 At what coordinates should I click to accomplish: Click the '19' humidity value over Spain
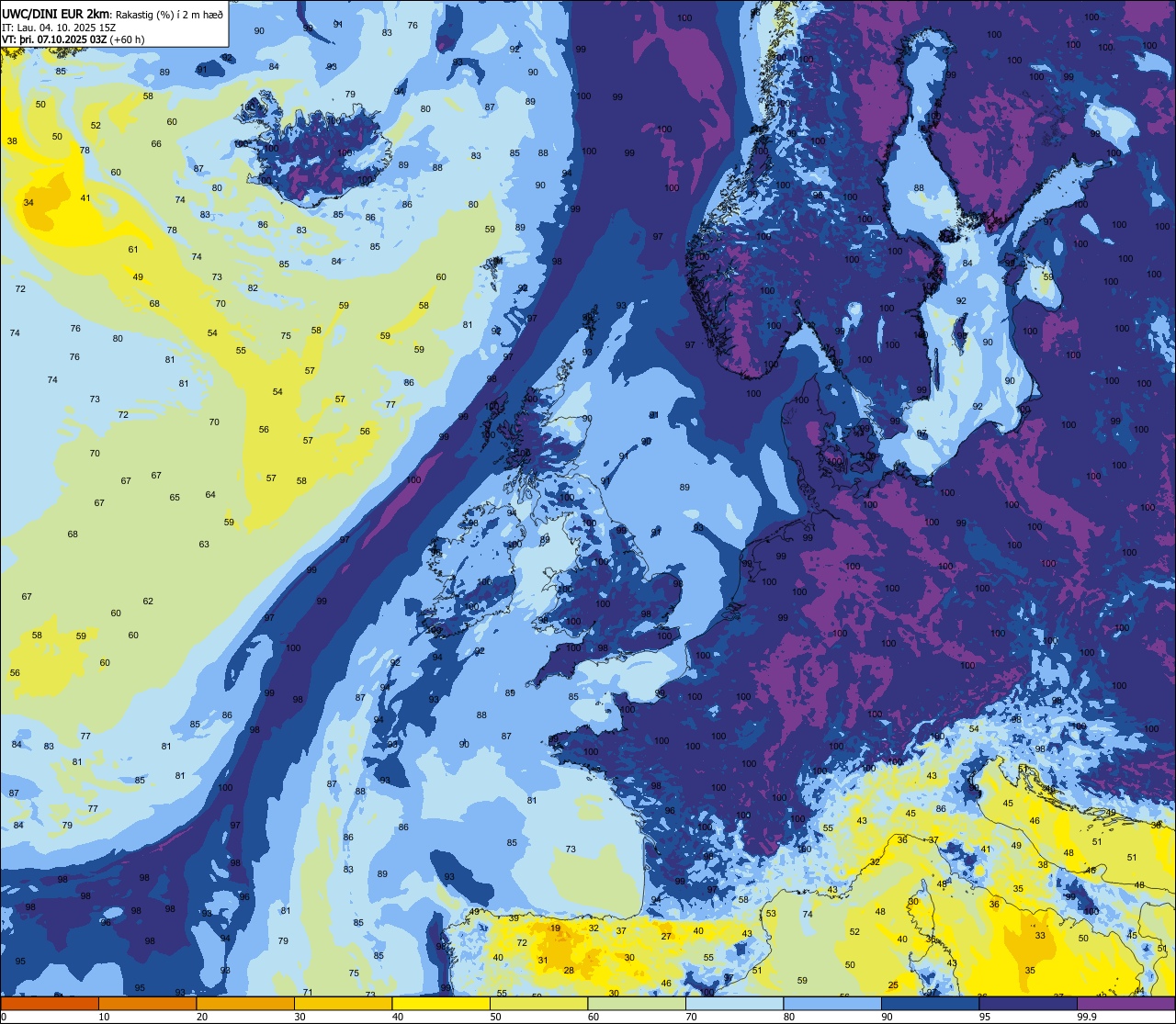[555, 928]
